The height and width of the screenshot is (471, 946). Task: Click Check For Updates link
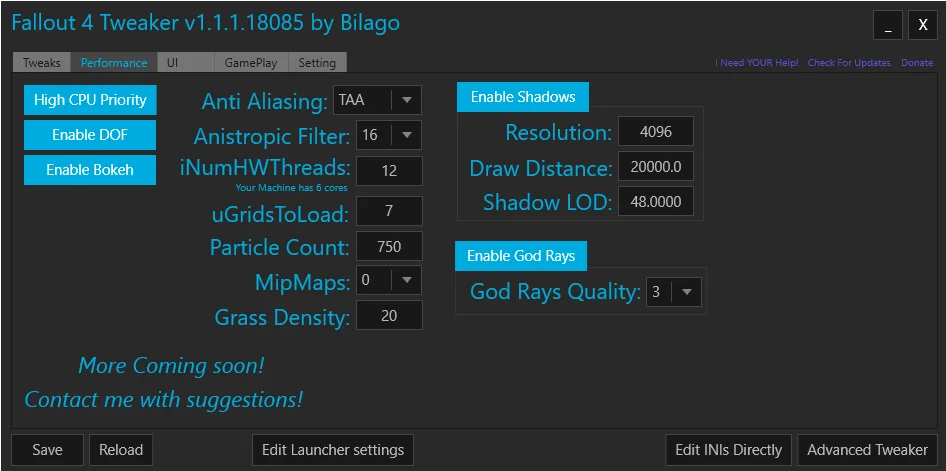pos(849,63)
